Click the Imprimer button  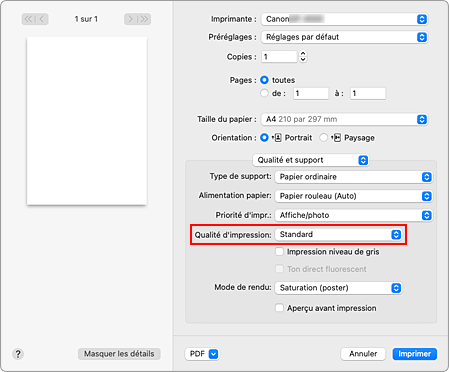click(415, 354)
